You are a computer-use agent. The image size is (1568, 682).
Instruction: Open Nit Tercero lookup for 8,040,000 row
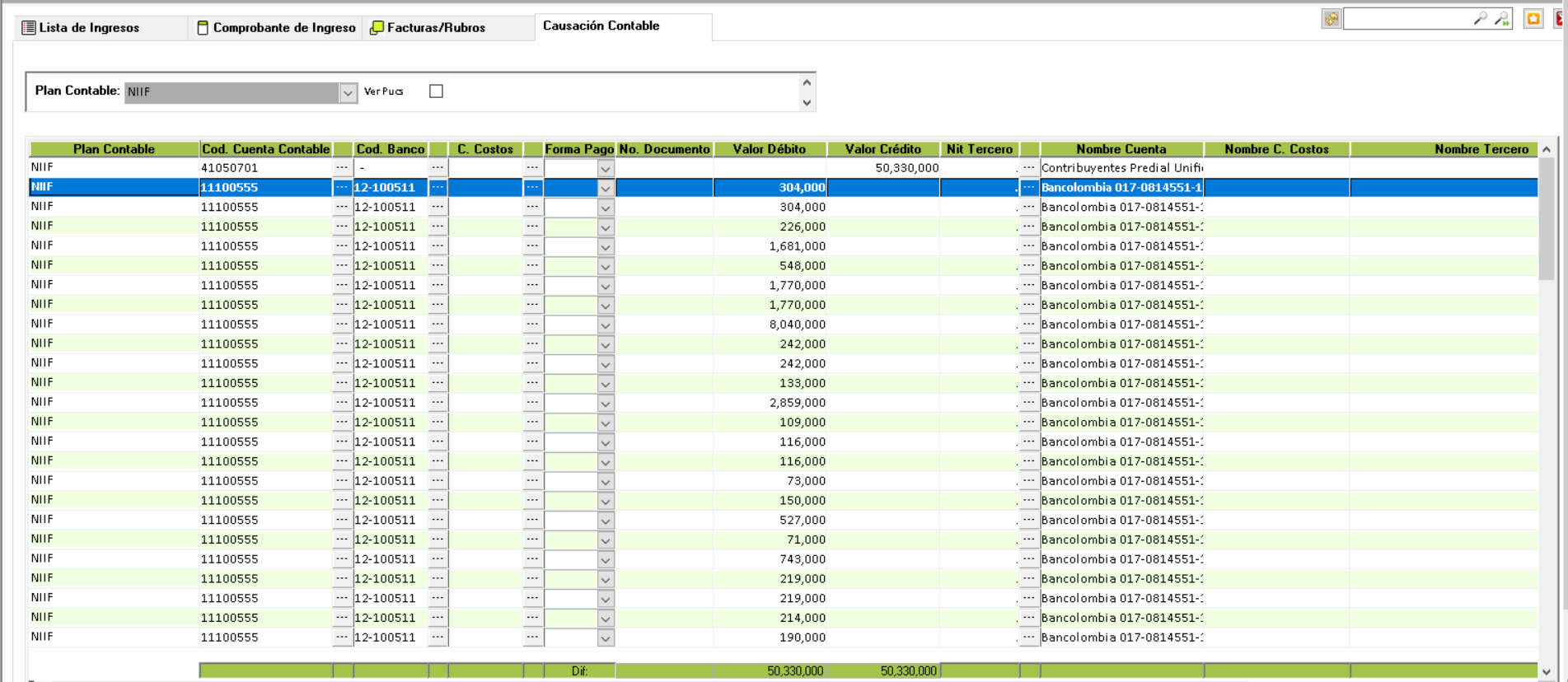1029,325
